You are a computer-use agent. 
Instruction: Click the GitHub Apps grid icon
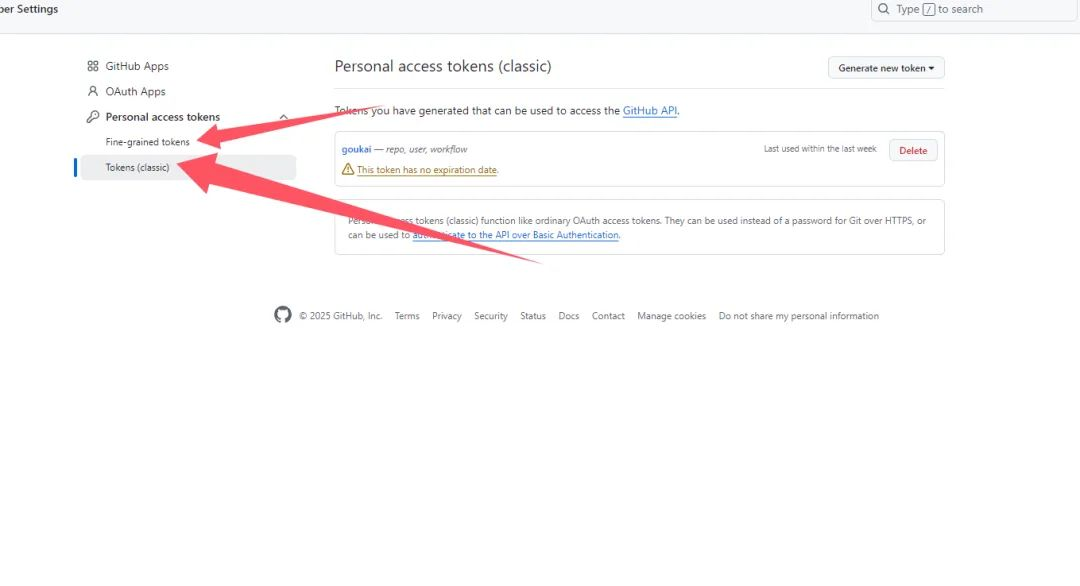93,66
